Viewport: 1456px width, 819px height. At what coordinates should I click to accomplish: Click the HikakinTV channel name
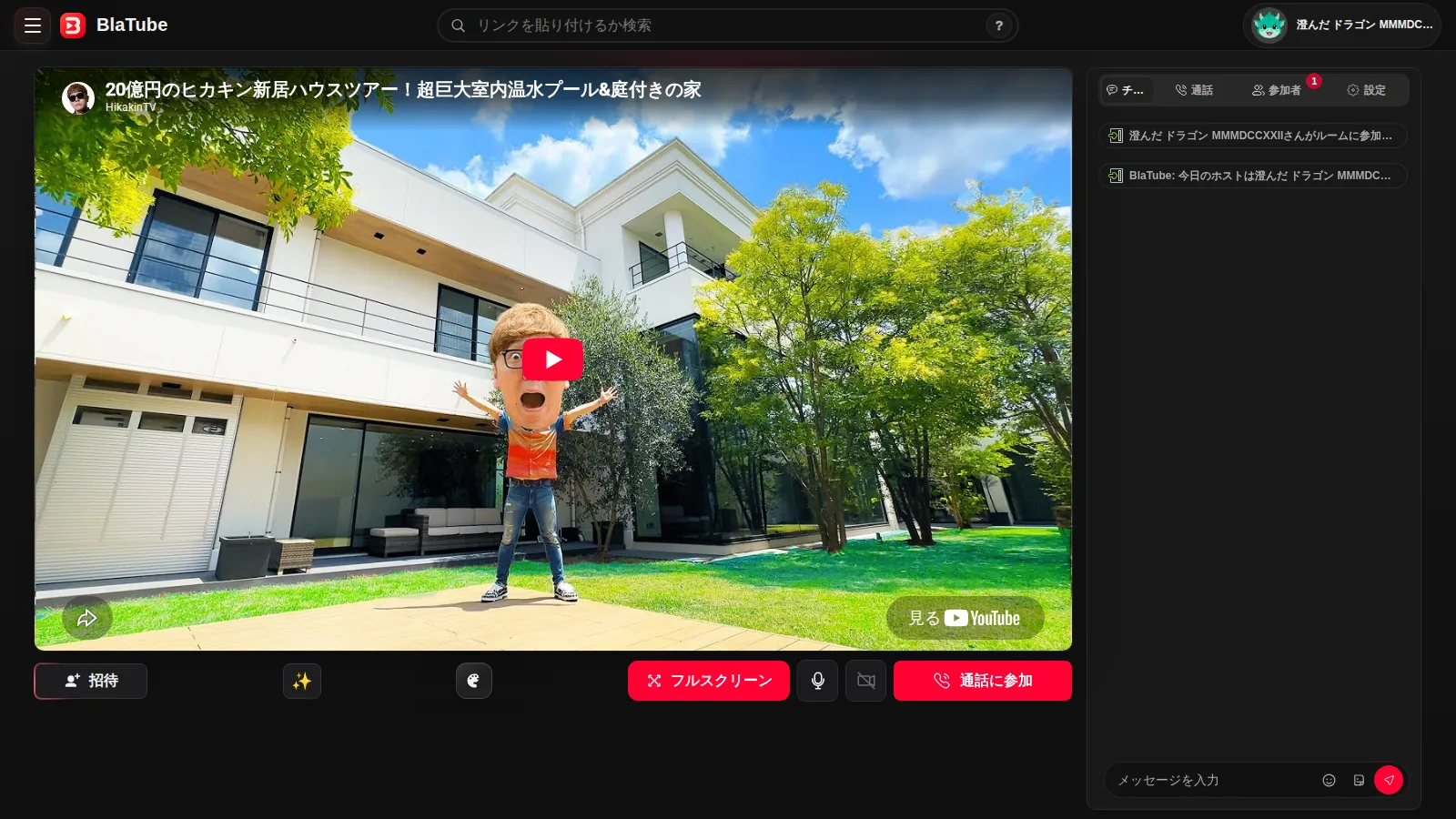[131, 107]
